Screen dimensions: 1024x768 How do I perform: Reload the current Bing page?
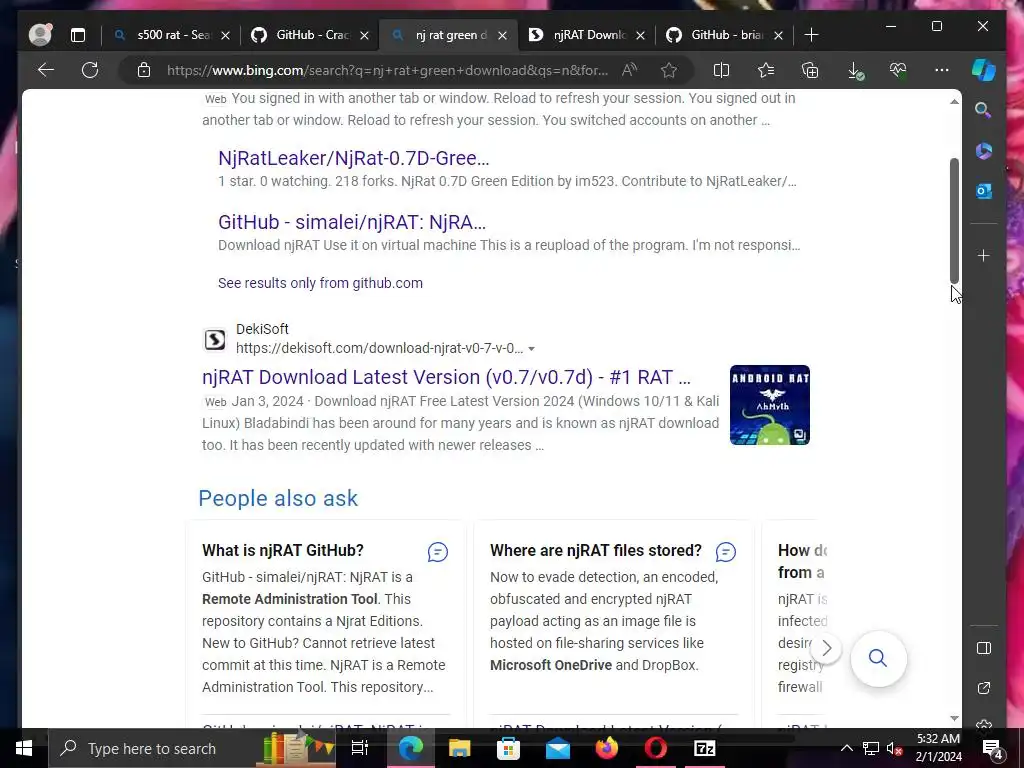click(90, 70)
